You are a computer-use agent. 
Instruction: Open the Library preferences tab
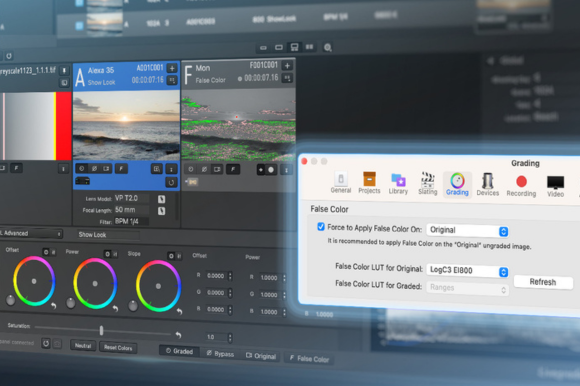[398, 184]
